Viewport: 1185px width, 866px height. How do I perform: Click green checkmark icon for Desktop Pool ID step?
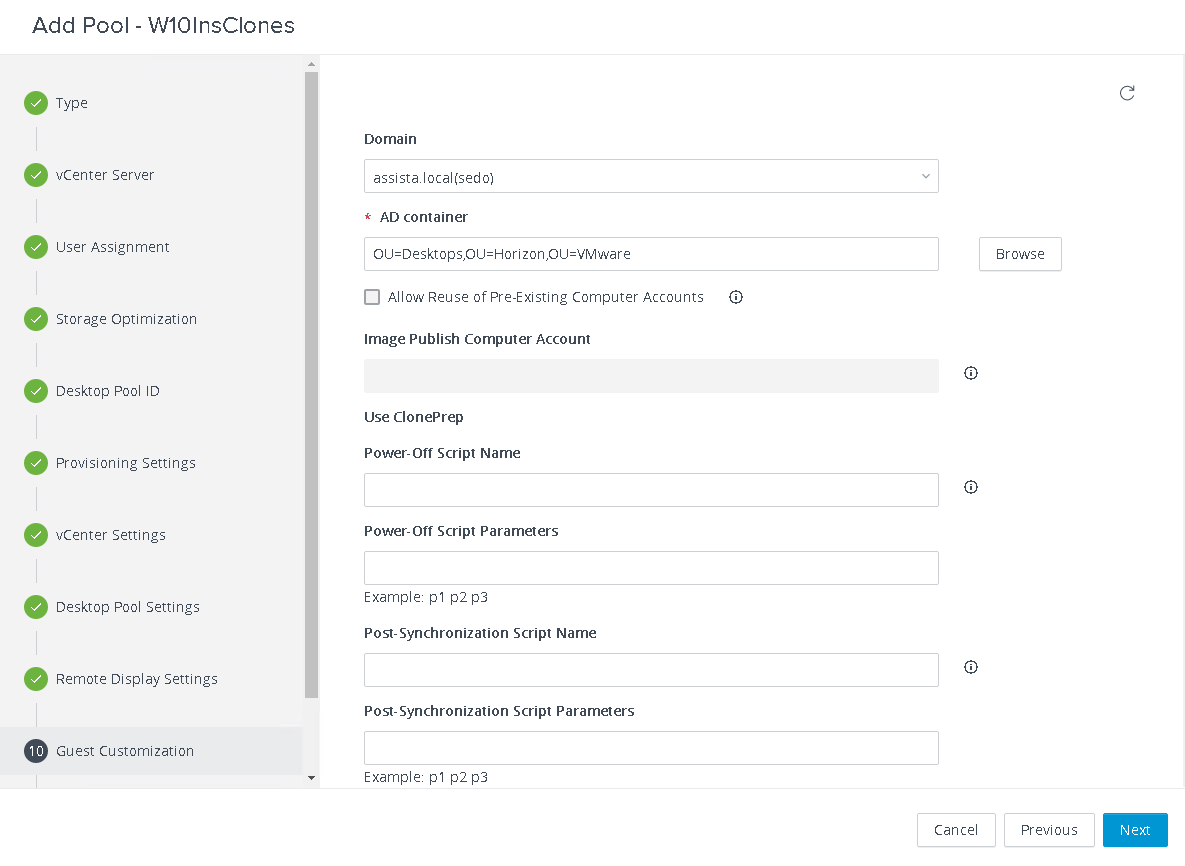click(x=36, y=391)
